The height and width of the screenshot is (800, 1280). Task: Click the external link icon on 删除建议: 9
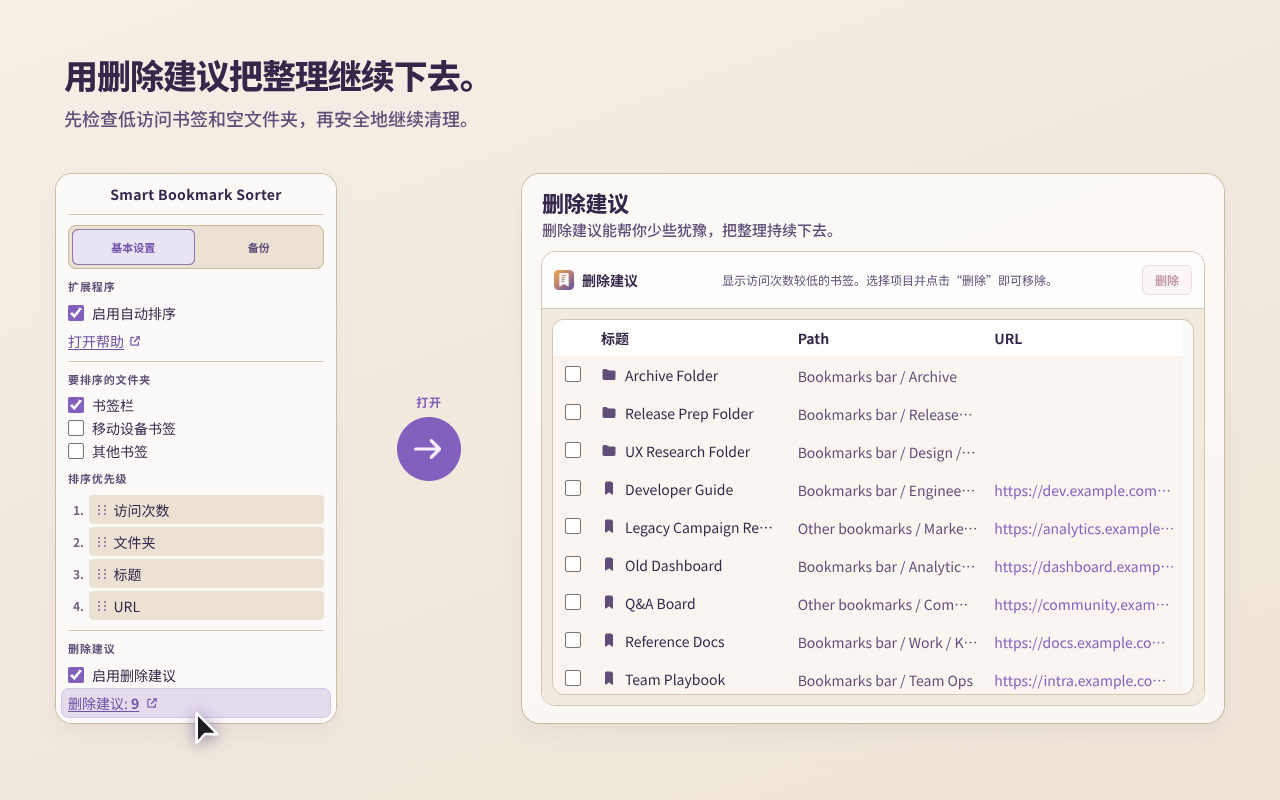coord(152,703)
